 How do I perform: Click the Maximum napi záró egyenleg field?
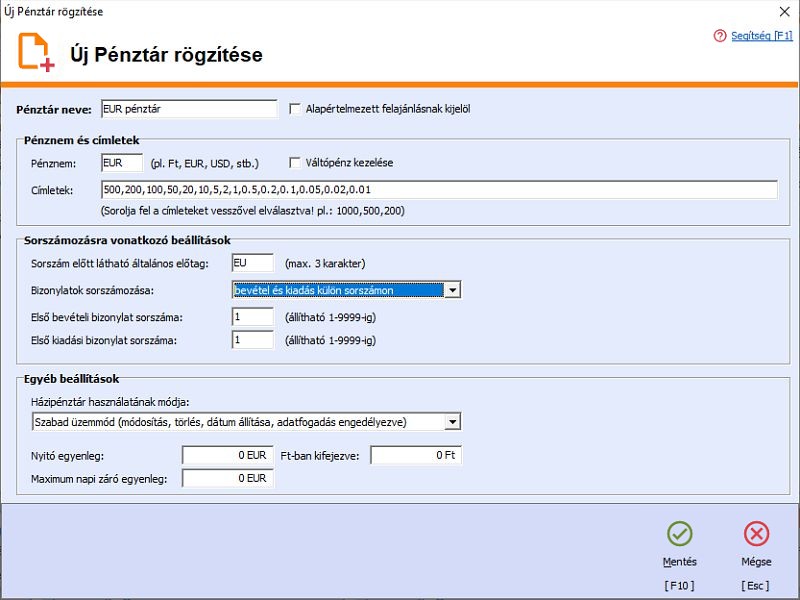(x=227, y=478)
